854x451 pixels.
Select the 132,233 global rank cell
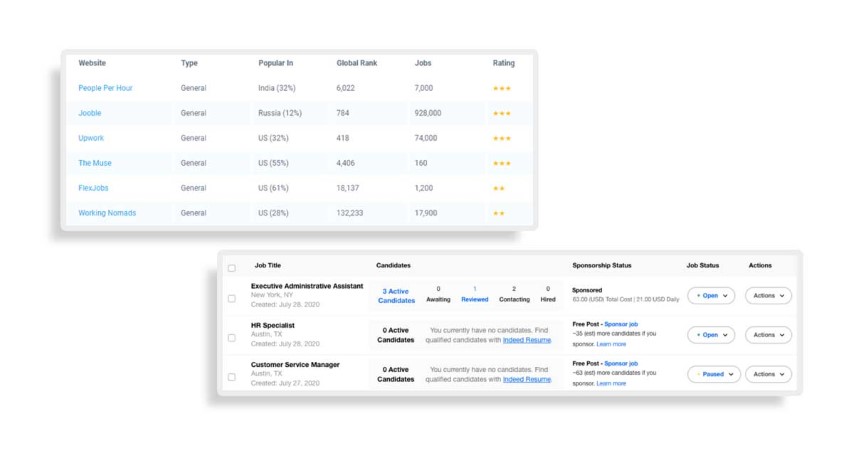(x=350, y=213)
